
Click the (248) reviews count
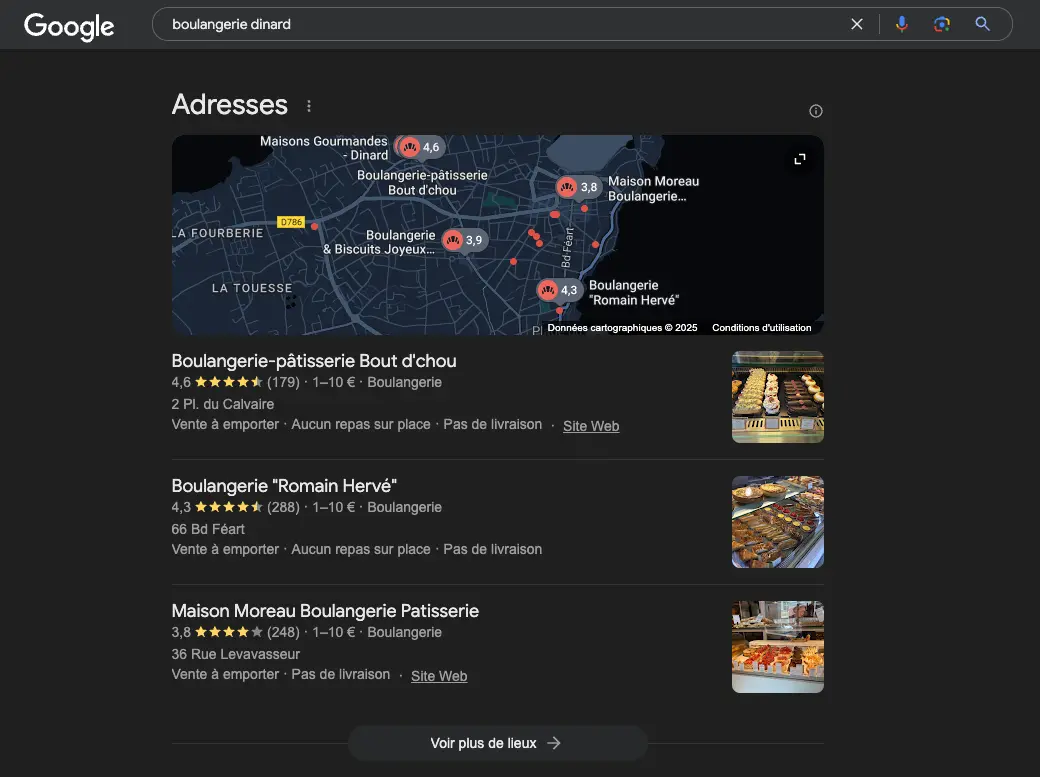[283, 632]
